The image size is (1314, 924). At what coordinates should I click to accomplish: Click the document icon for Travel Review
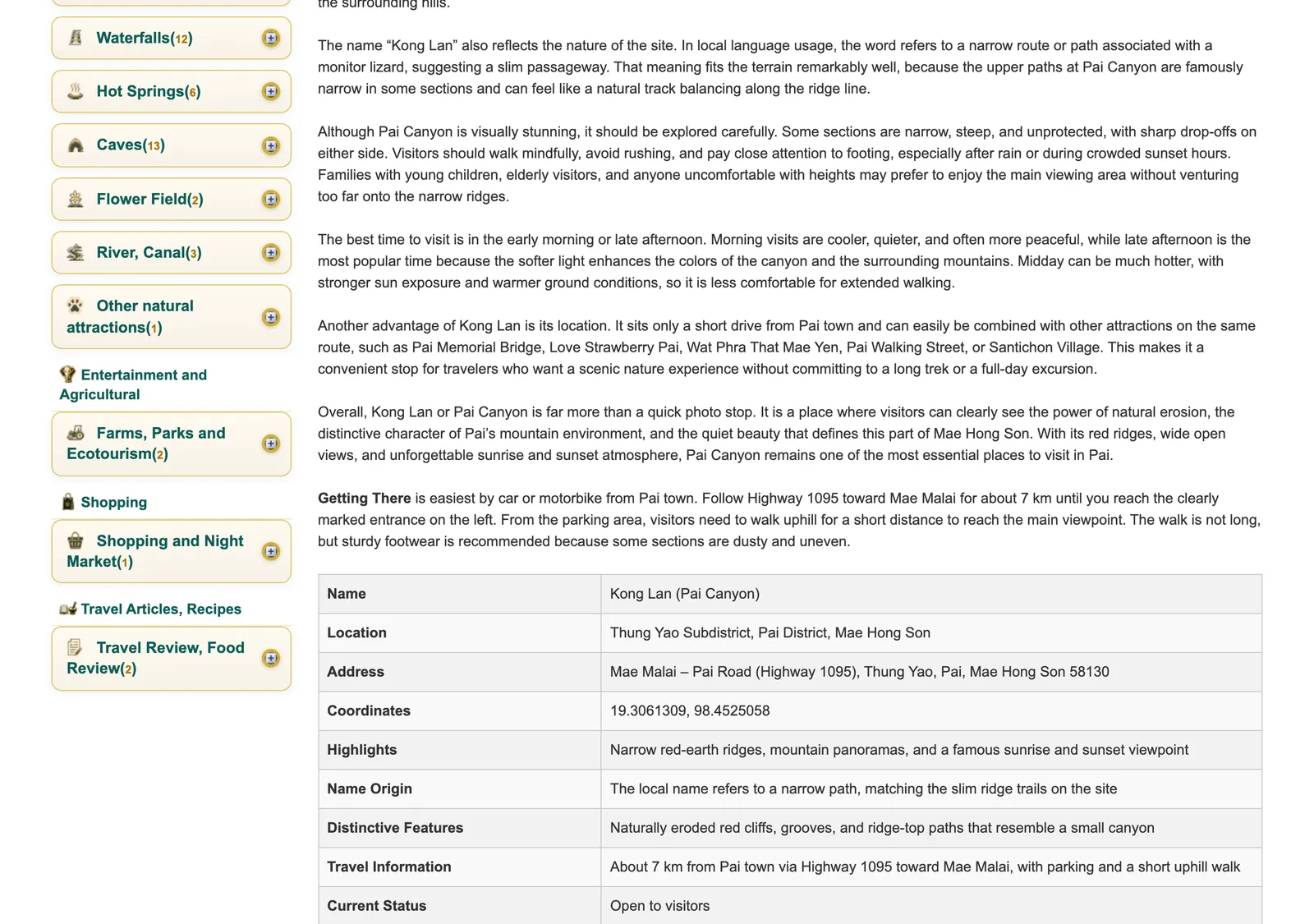point(76,647)
